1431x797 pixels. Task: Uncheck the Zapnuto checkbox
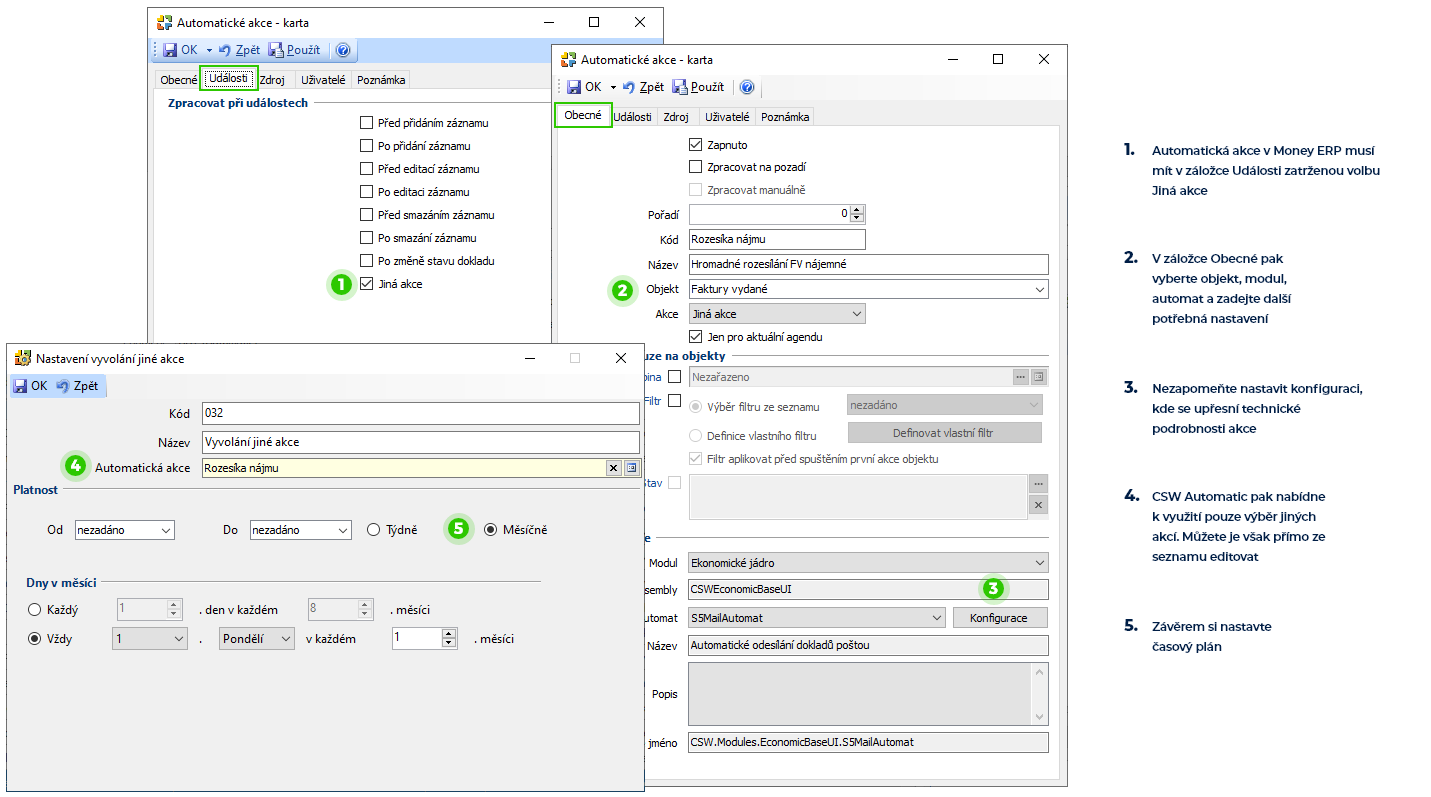[696, 145]
